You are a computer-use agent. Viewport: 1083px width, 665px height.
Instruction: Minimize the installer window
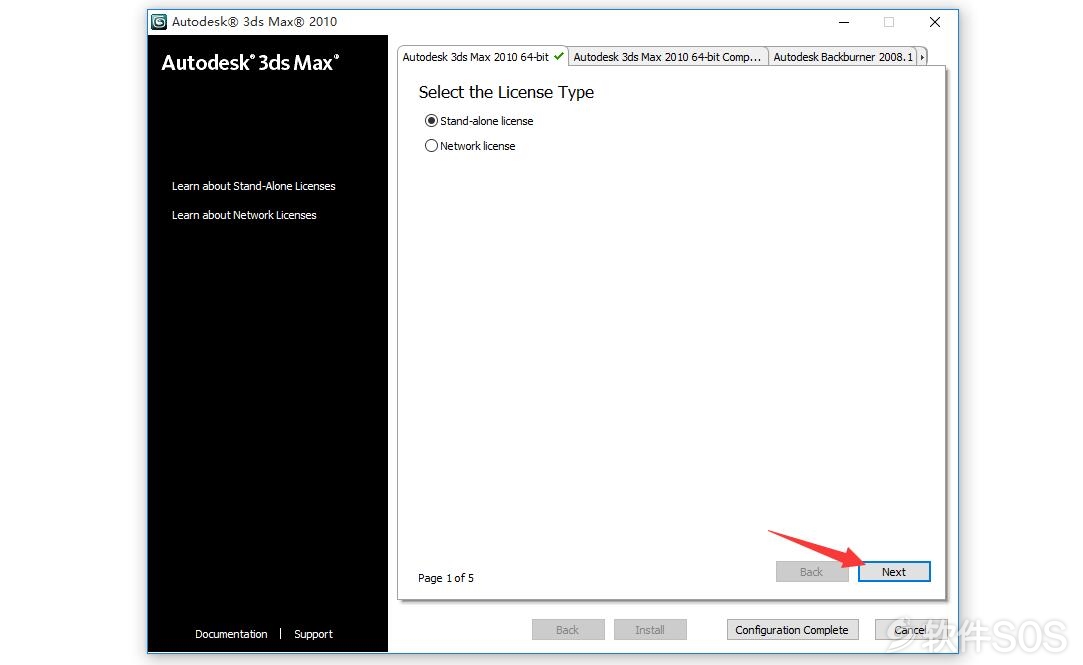843,22
